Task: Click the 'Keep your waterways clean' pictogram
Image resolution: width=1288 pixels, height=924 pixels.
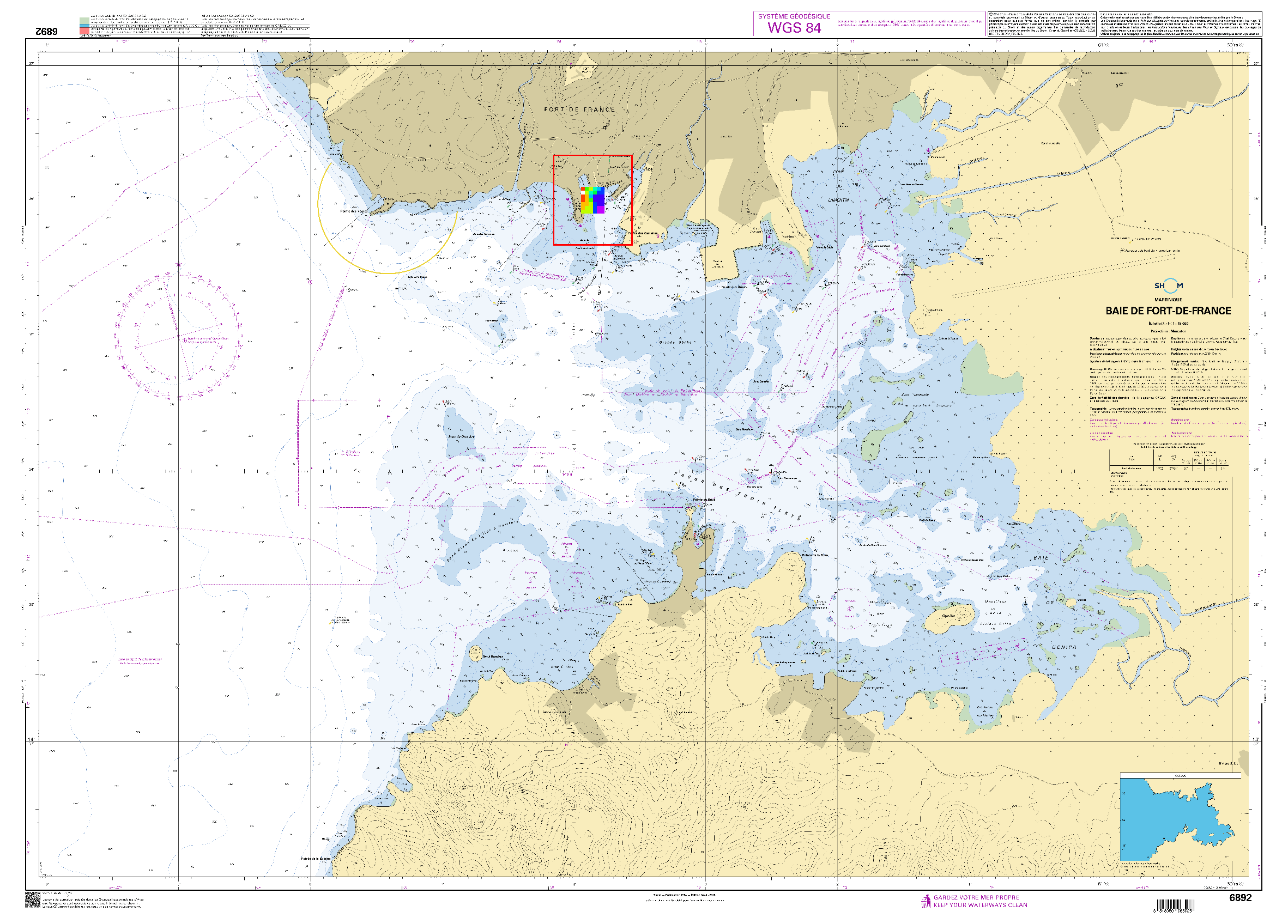Action: pos(926,901)
